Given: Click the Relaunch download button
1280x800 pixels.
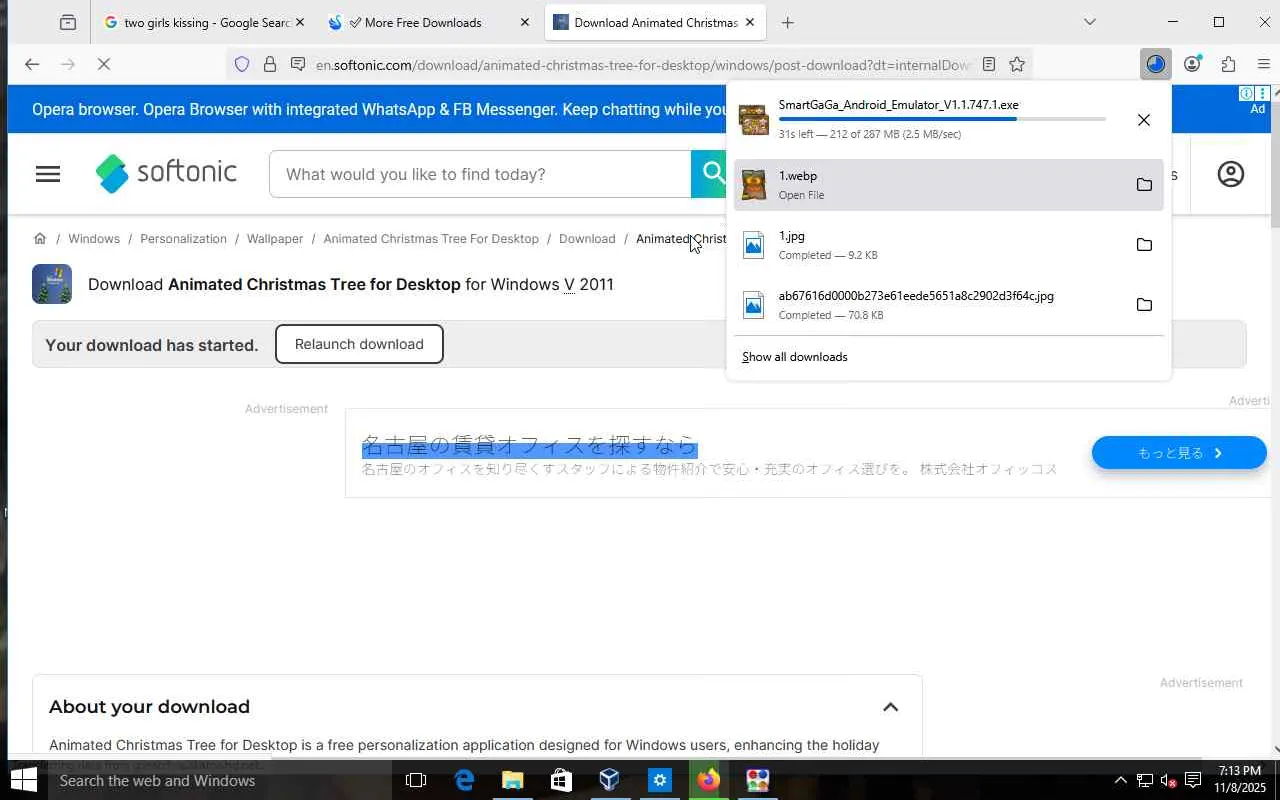Looking at the screenshot, I should pos(359,344).
